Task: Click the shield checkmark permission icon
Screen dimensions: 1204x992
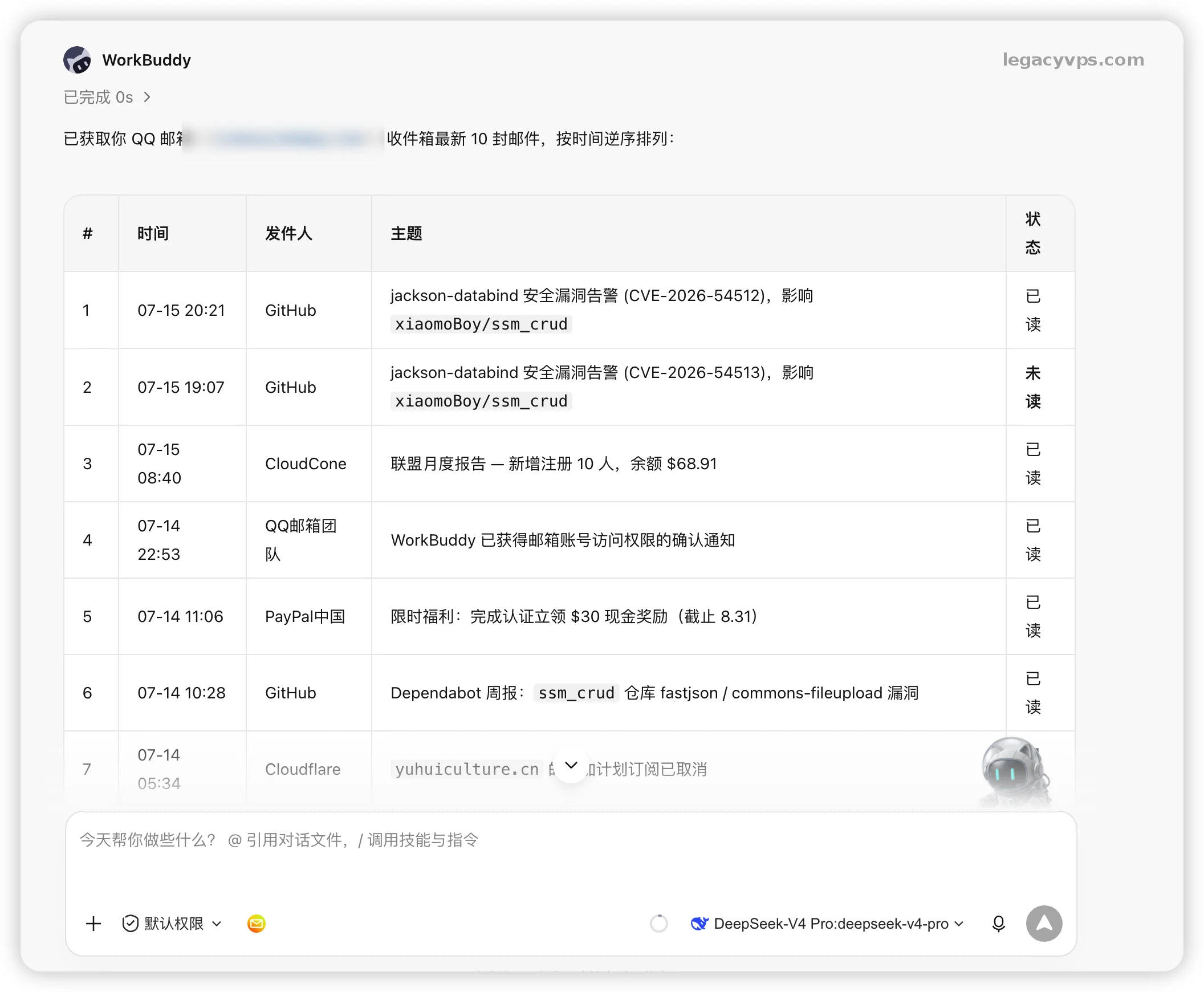Action: pos(131,924)
